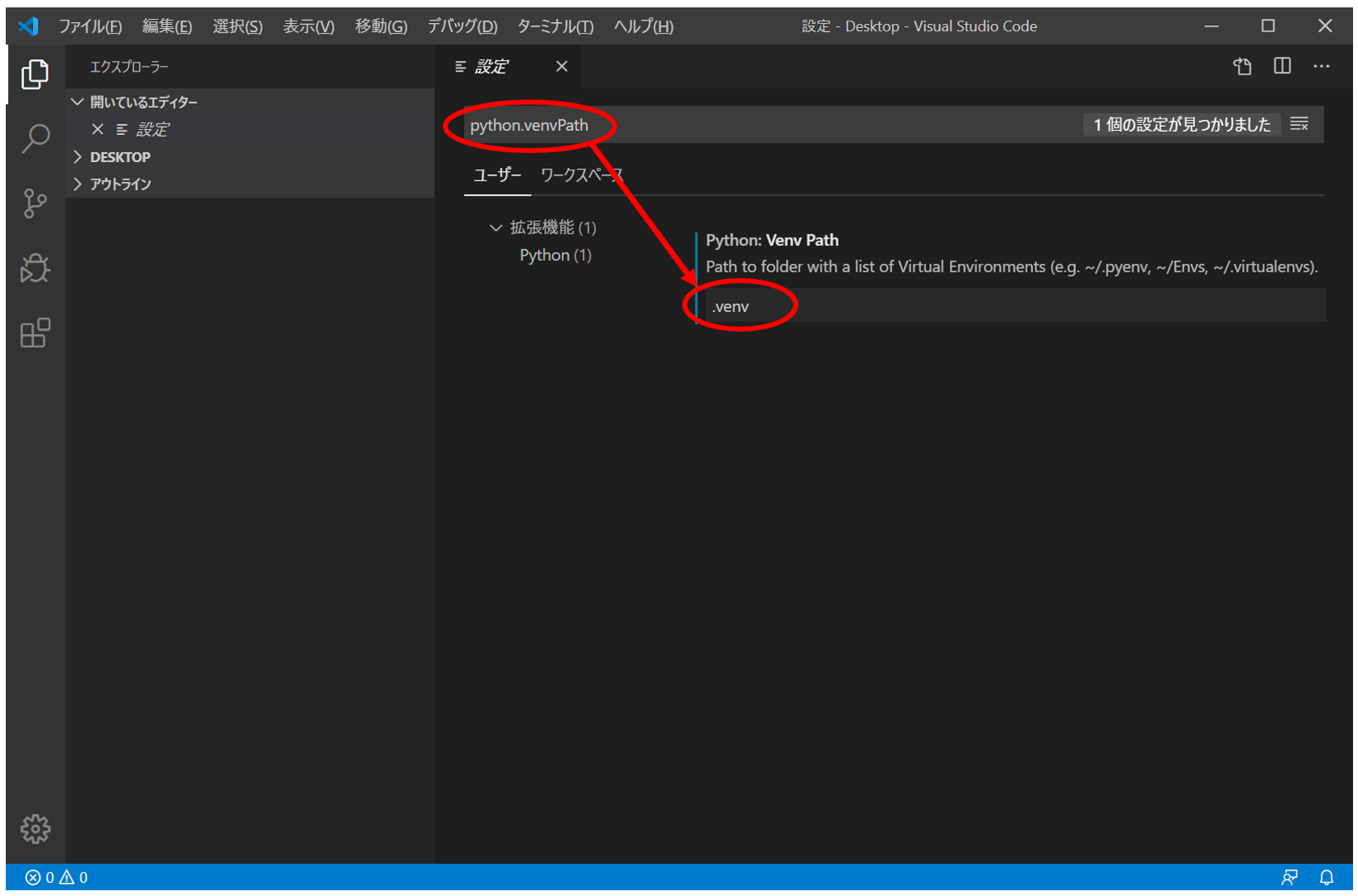
Task: Minimize the Visual Studio Code window
Action: click(x=1212, y=26)
